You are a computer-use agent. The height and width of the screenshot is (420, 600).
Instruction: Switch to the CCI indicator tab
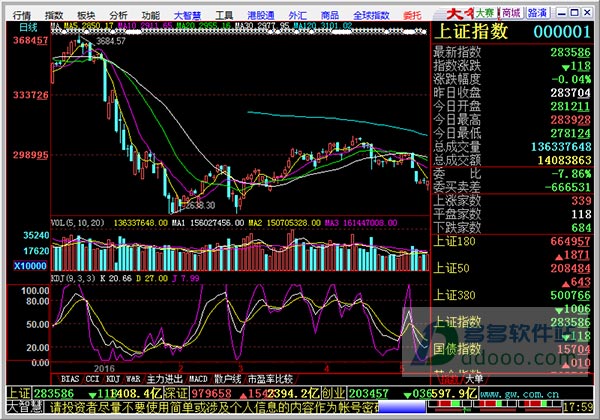93,379
